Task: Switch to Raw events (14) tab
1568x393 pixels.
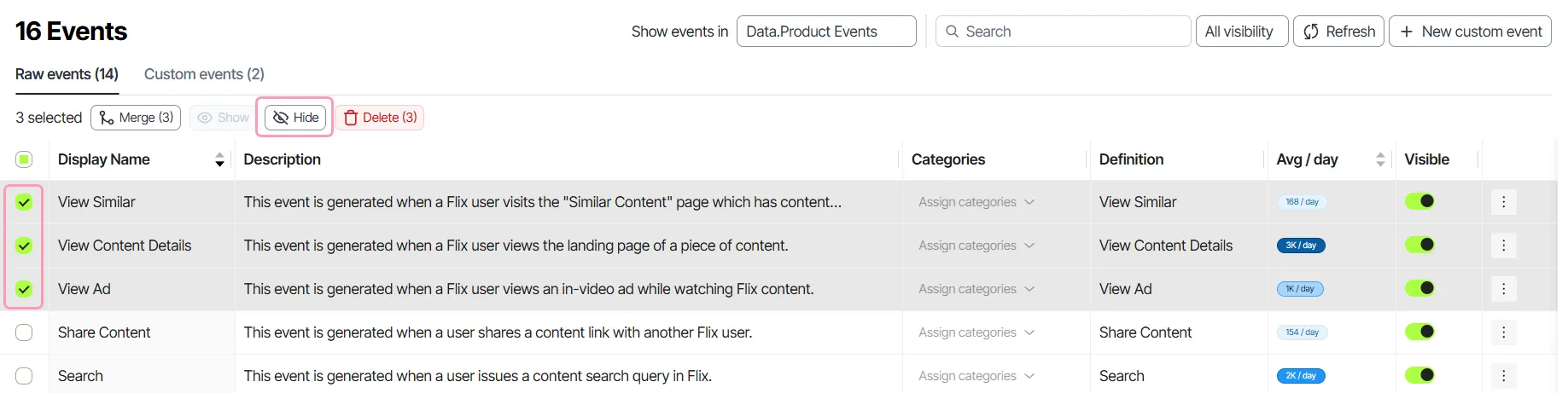Action: [67, 74]
